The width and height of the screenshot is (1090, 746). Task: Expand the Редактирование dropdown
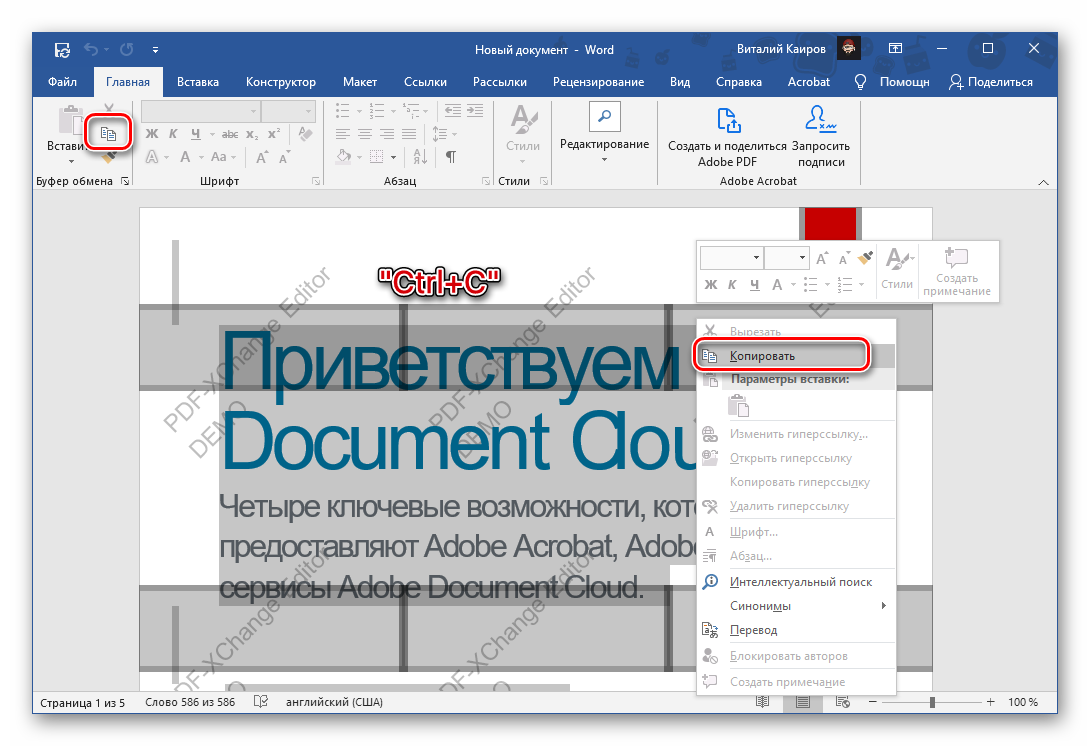click(x=604, y=160)
